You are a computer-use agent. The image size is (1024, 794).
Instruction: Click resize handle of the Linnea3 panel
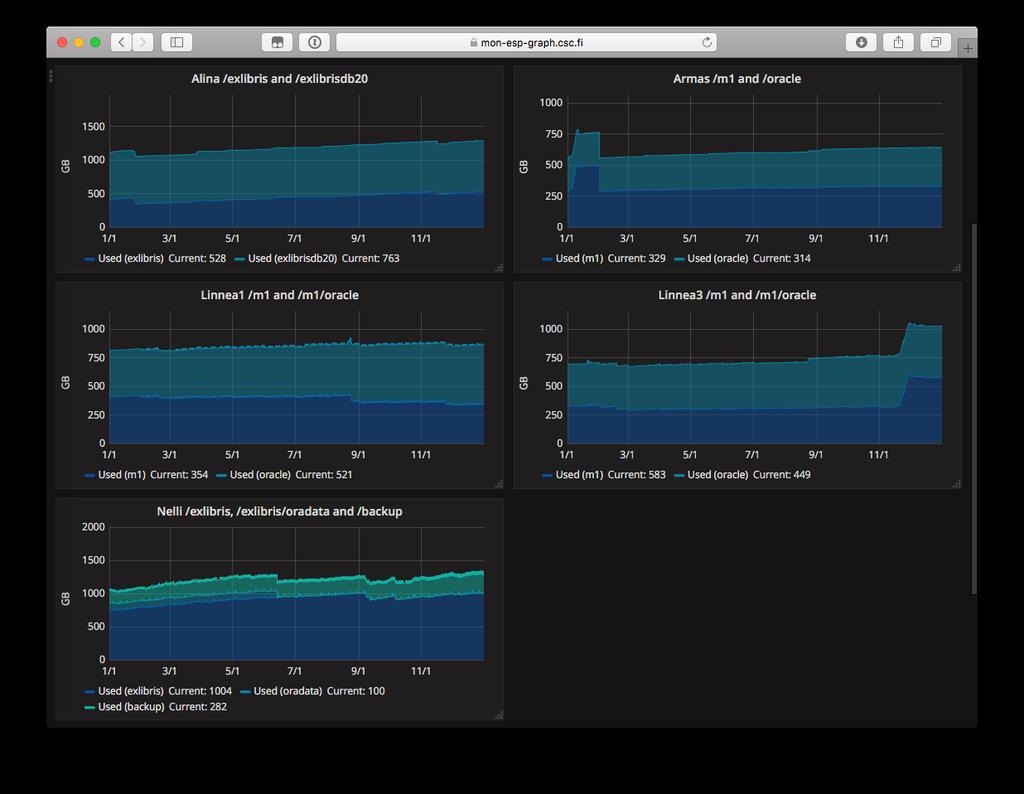click(x=957, y=484)
